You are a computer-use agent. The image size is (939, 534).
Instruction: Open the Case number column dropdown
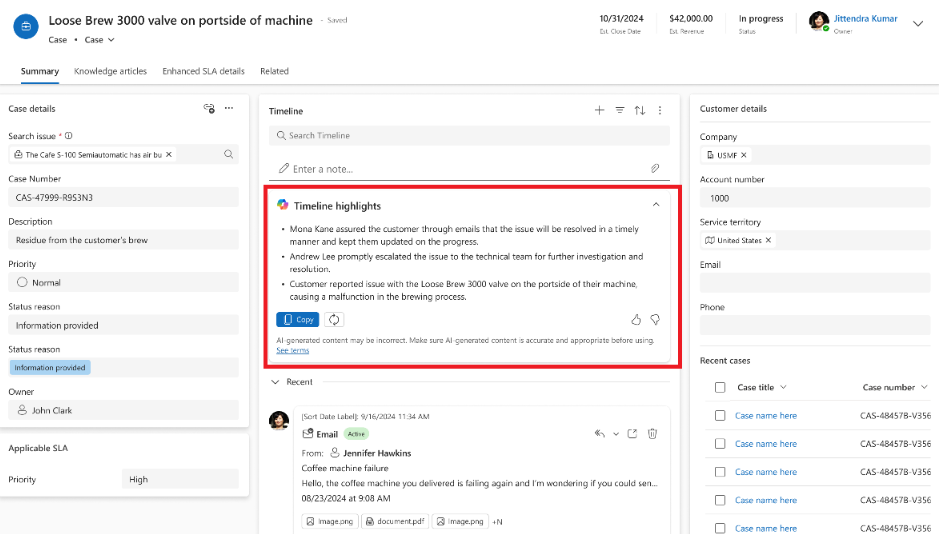click(x=924, y=387)
